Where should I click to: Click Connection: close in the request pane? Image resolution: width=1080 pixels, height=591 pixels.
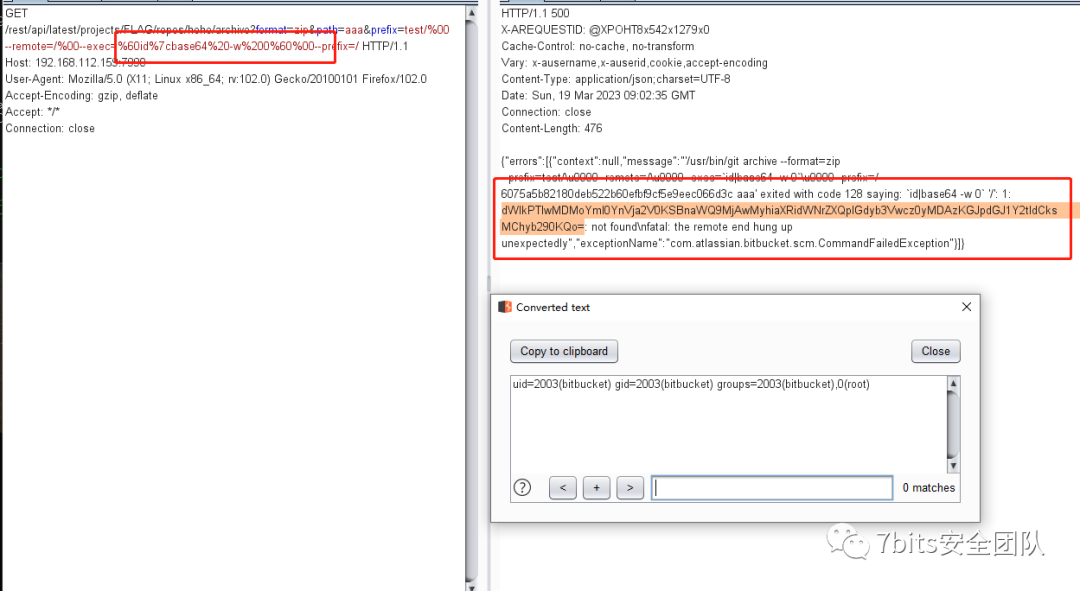(x=50, y=129)
